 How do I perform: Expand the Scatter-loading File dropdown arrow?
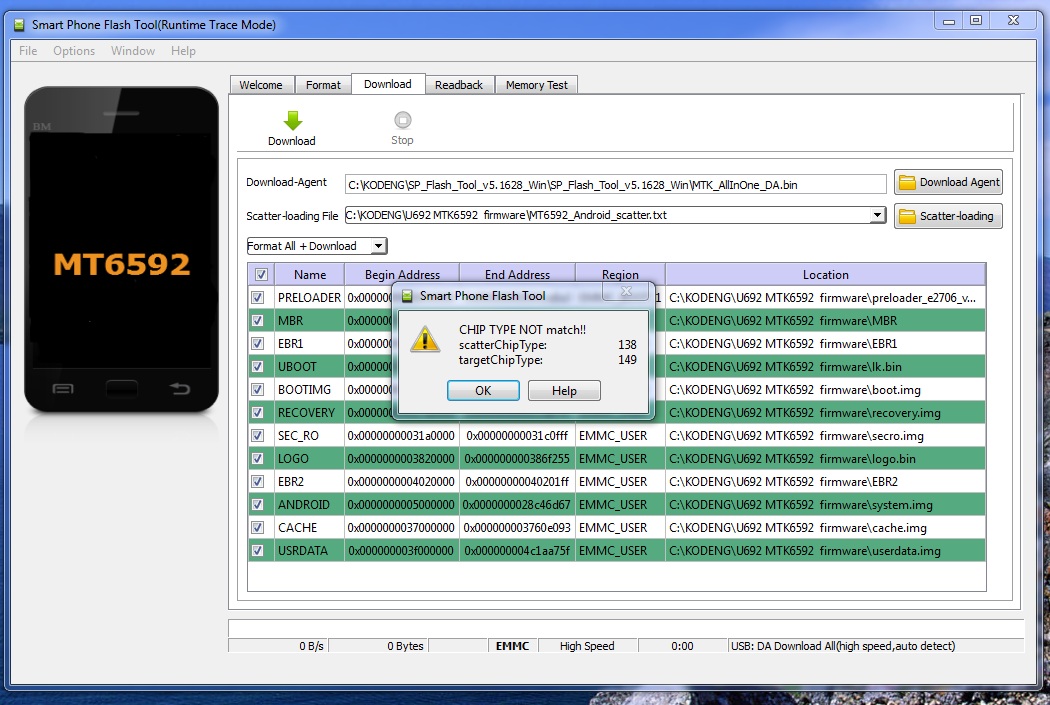pyautogui.click(x=877, y=215)
